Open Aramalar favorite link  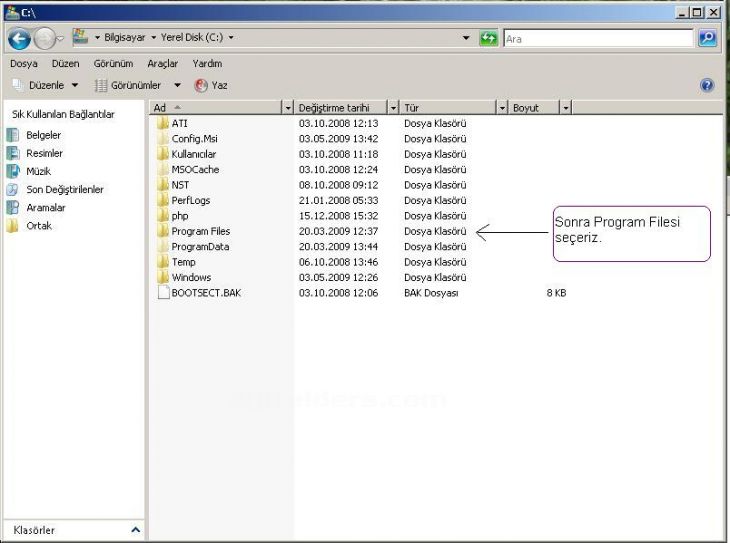pyautogui.click(x=46, y=208)
